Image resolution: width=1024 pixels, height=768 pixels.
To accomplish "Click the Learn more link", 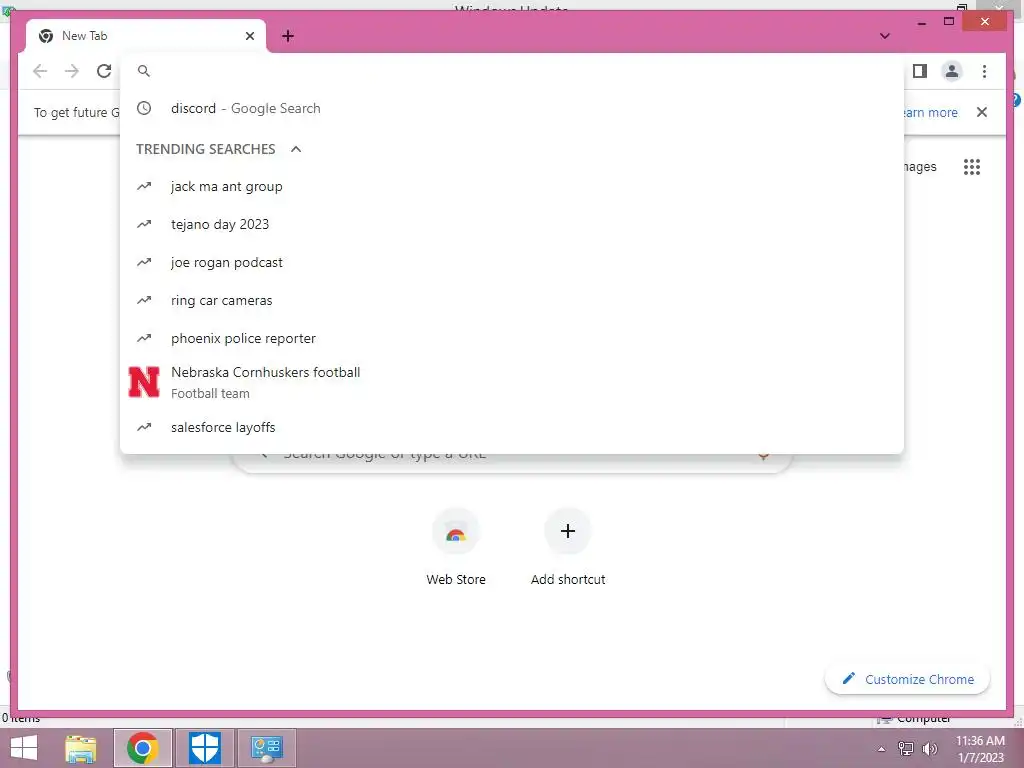I will (930, 112).
